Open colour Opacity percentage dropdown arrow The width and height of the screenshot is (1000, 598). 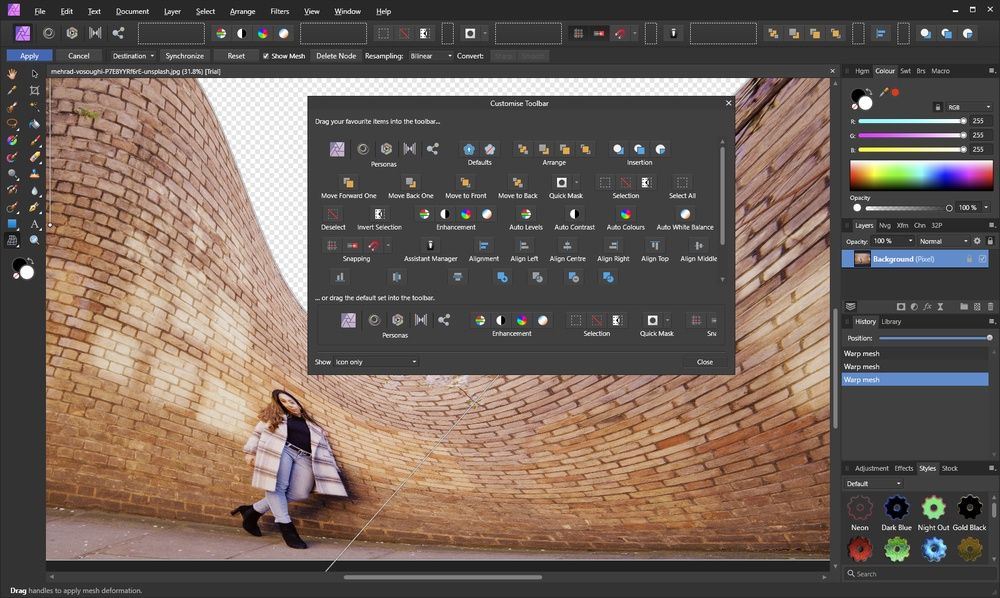click(986, 207)
